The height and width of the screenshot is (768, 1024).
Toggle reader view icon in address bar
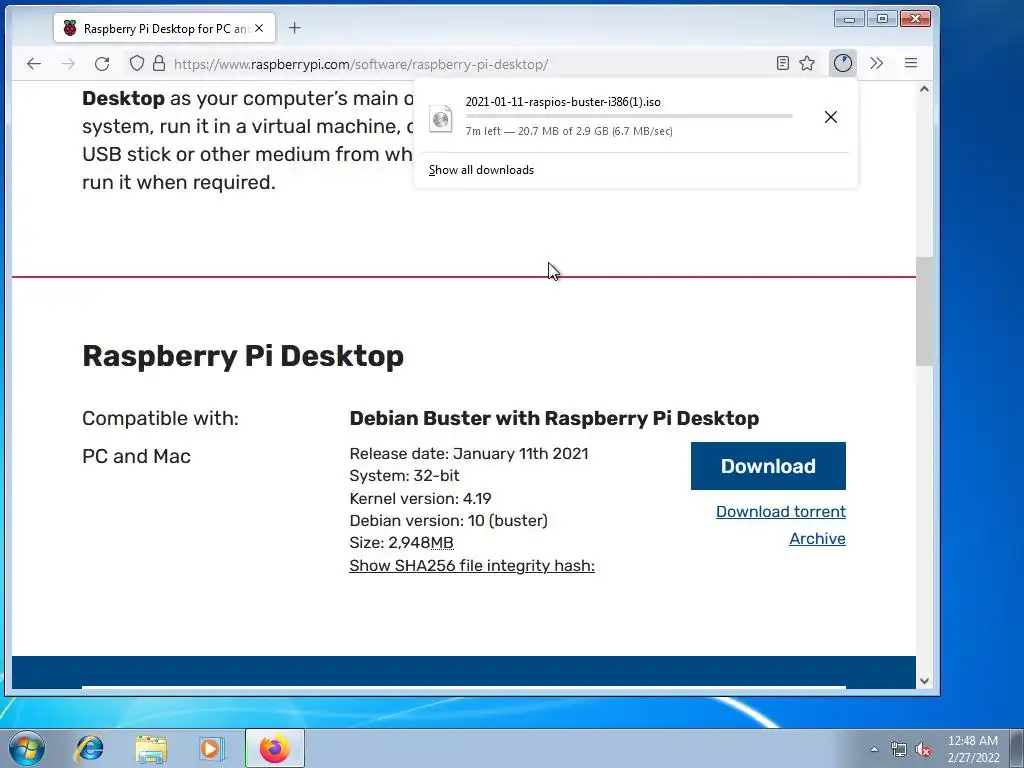coord(782,63)
